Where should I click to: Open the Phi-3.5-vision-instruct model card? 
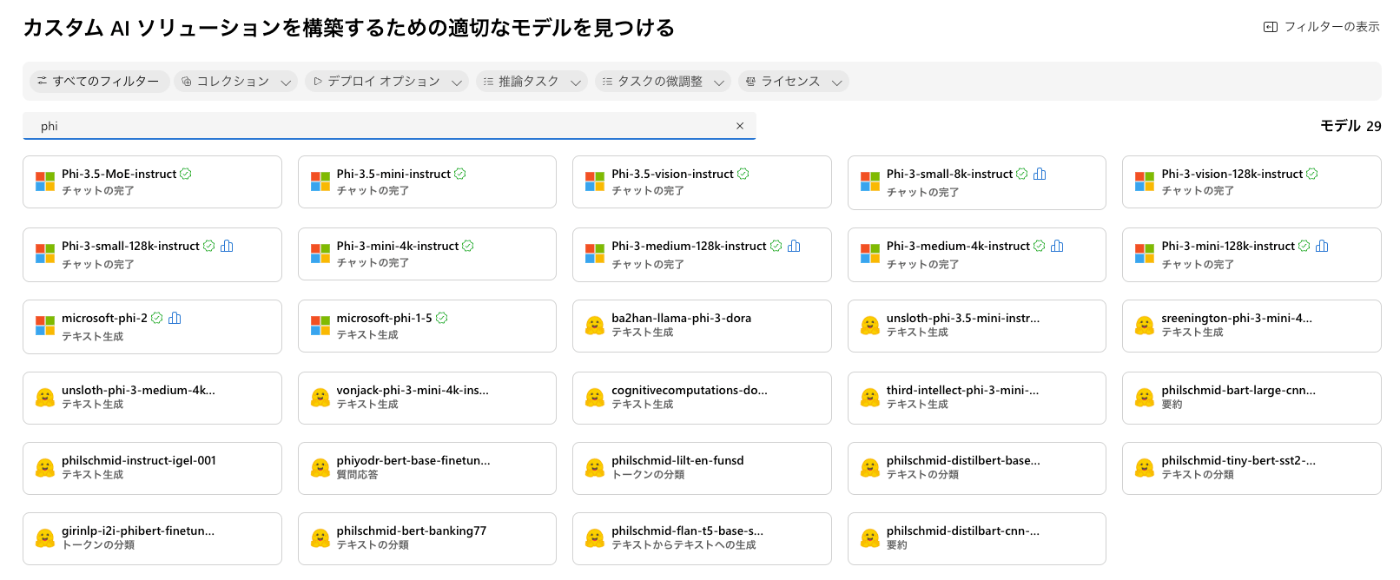pyautogui.click(x=702, y=182)
